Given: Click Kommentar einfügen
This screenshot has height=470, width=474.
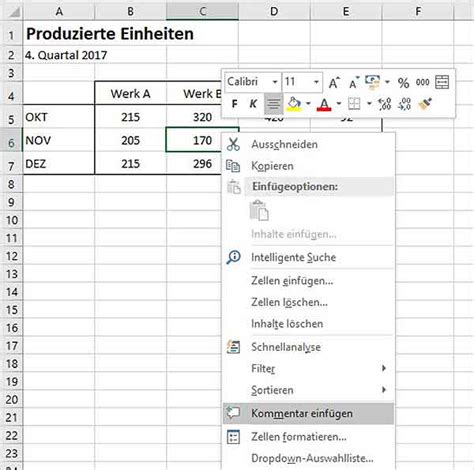Looking at the screenshot, I should point(308,414).
